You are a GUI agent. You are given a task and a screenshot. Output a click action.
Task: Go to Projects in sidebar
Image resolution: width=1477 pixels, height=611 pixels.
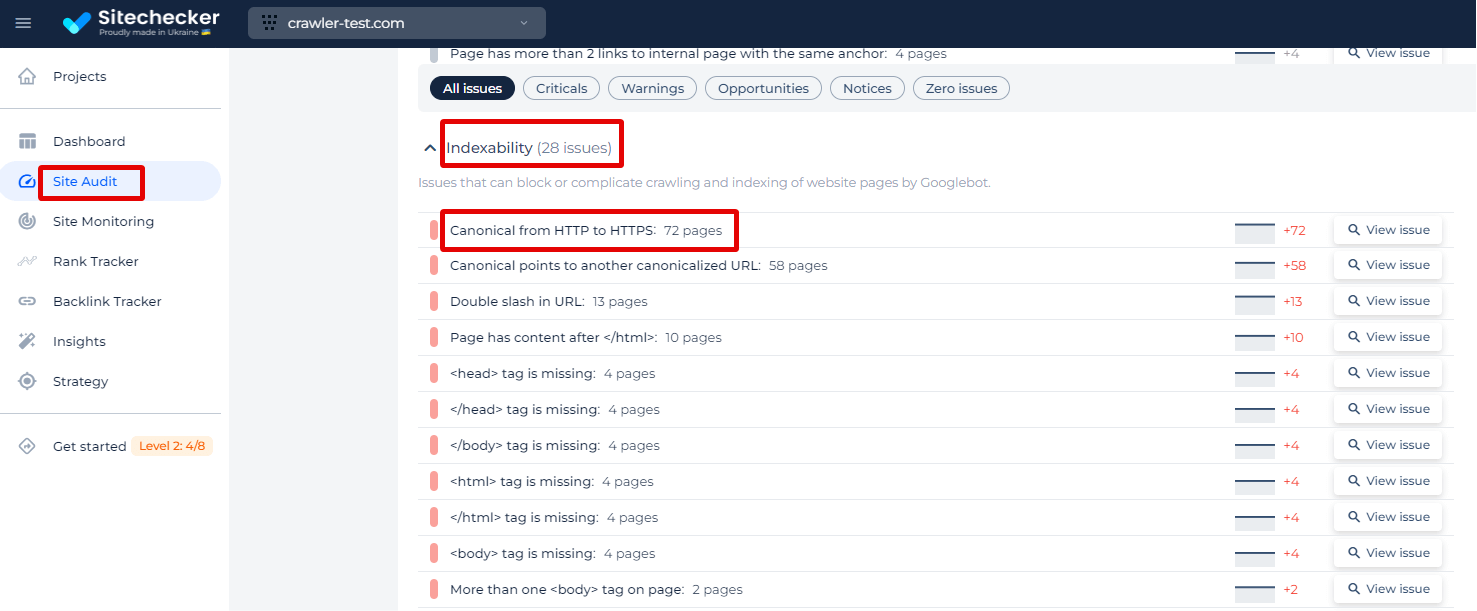80,76
